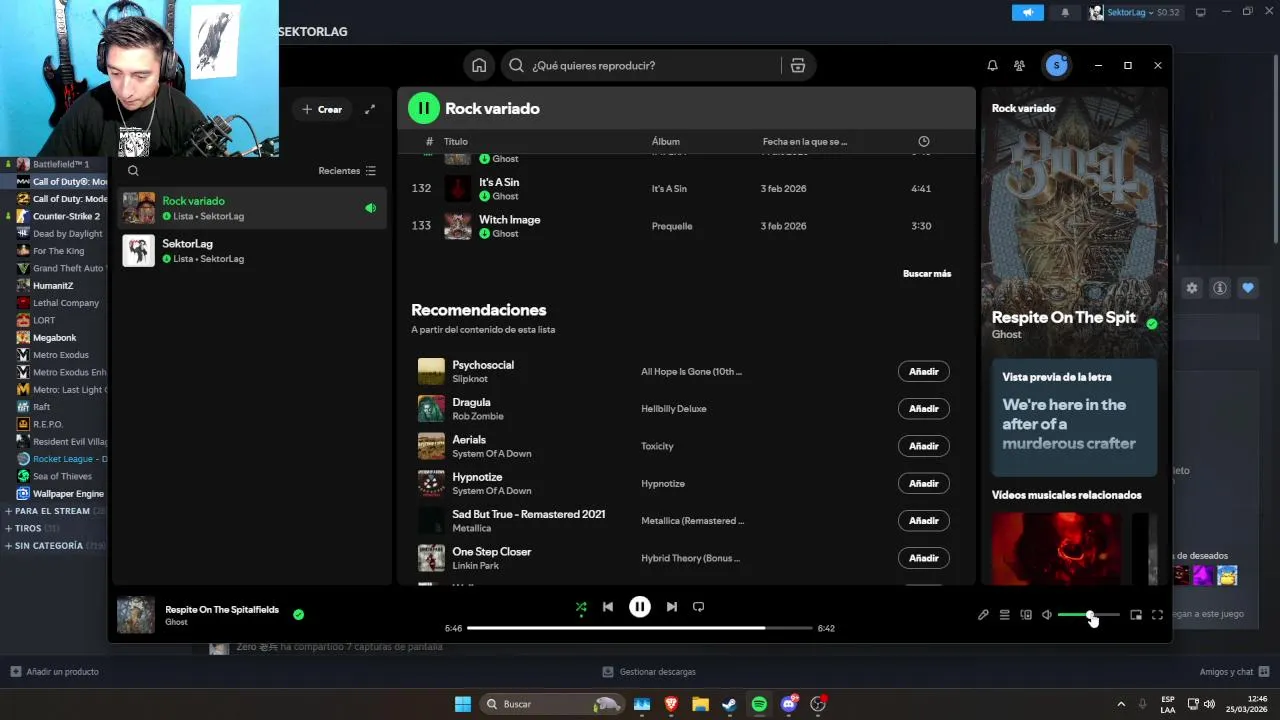Add Hypnotize with its Añadir button

924,483
